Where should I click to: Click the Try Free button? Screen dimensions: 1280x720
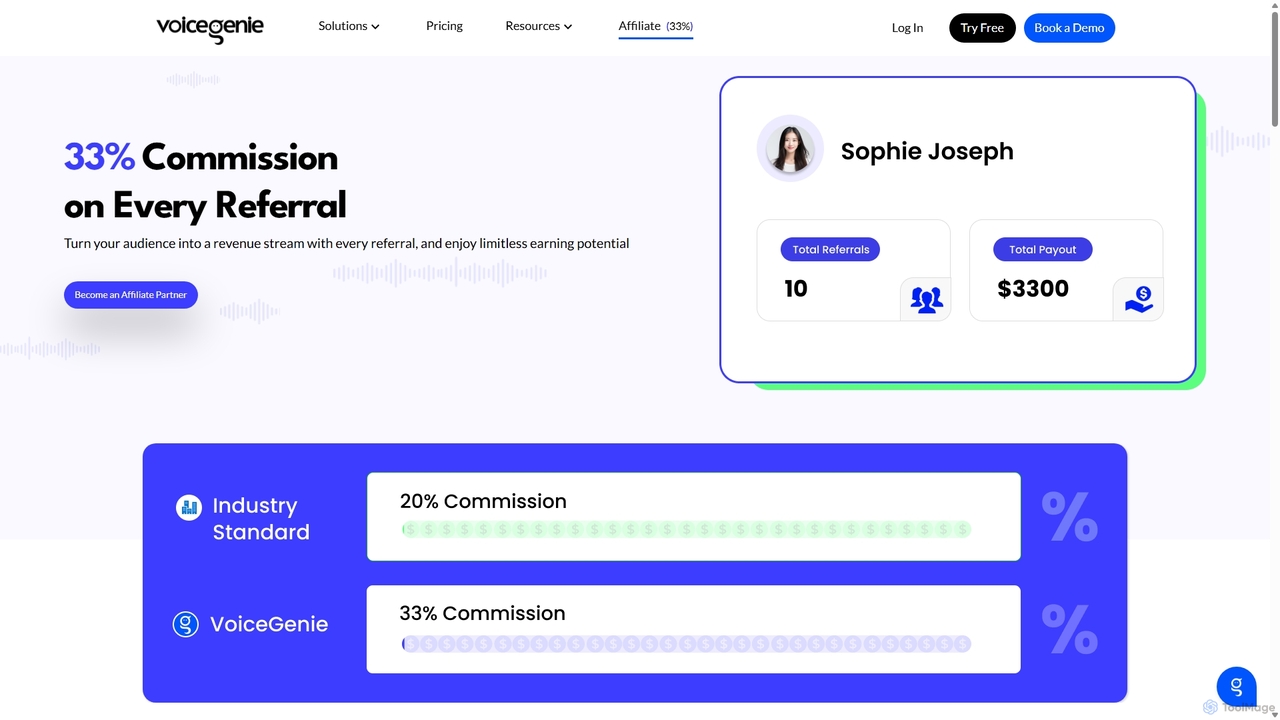click(x=982, y=28)
